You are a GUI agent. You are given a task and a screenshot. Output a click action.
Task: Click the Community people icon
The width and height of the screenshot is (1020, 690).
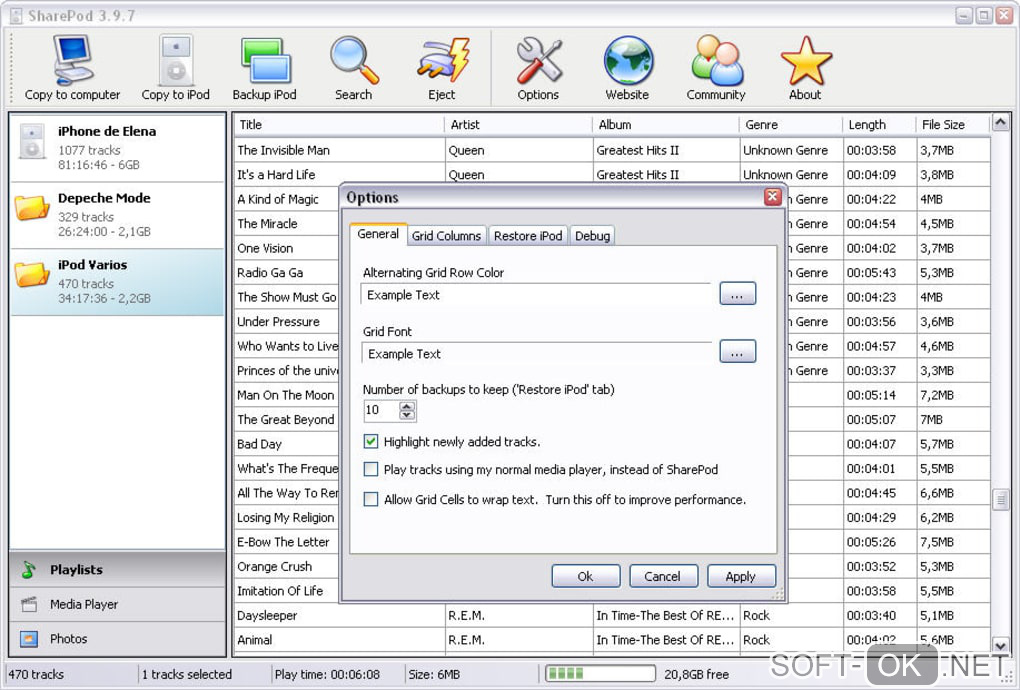pyautogui.click(x=716, y=61)
